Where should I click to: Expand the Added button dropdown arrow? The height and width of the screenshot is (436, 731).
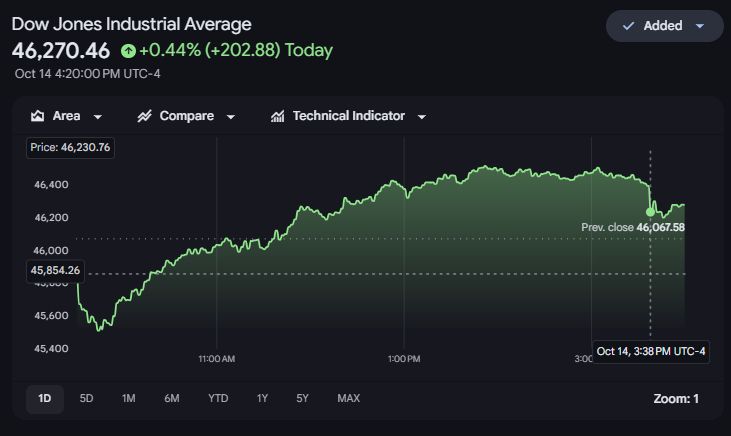700,26
